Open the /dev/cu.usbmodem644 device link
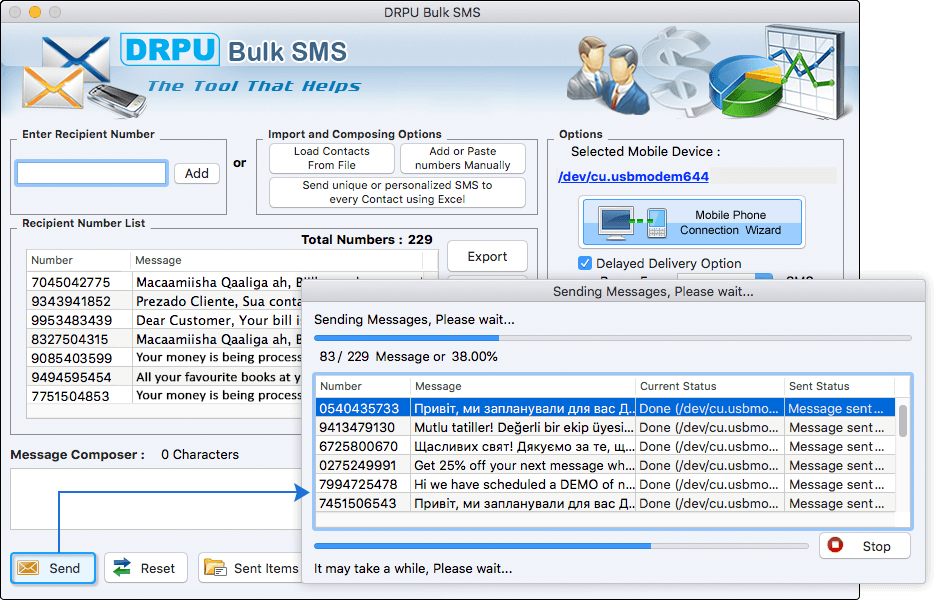This screenshot has height=600, width=940. (x=633, y=176)
